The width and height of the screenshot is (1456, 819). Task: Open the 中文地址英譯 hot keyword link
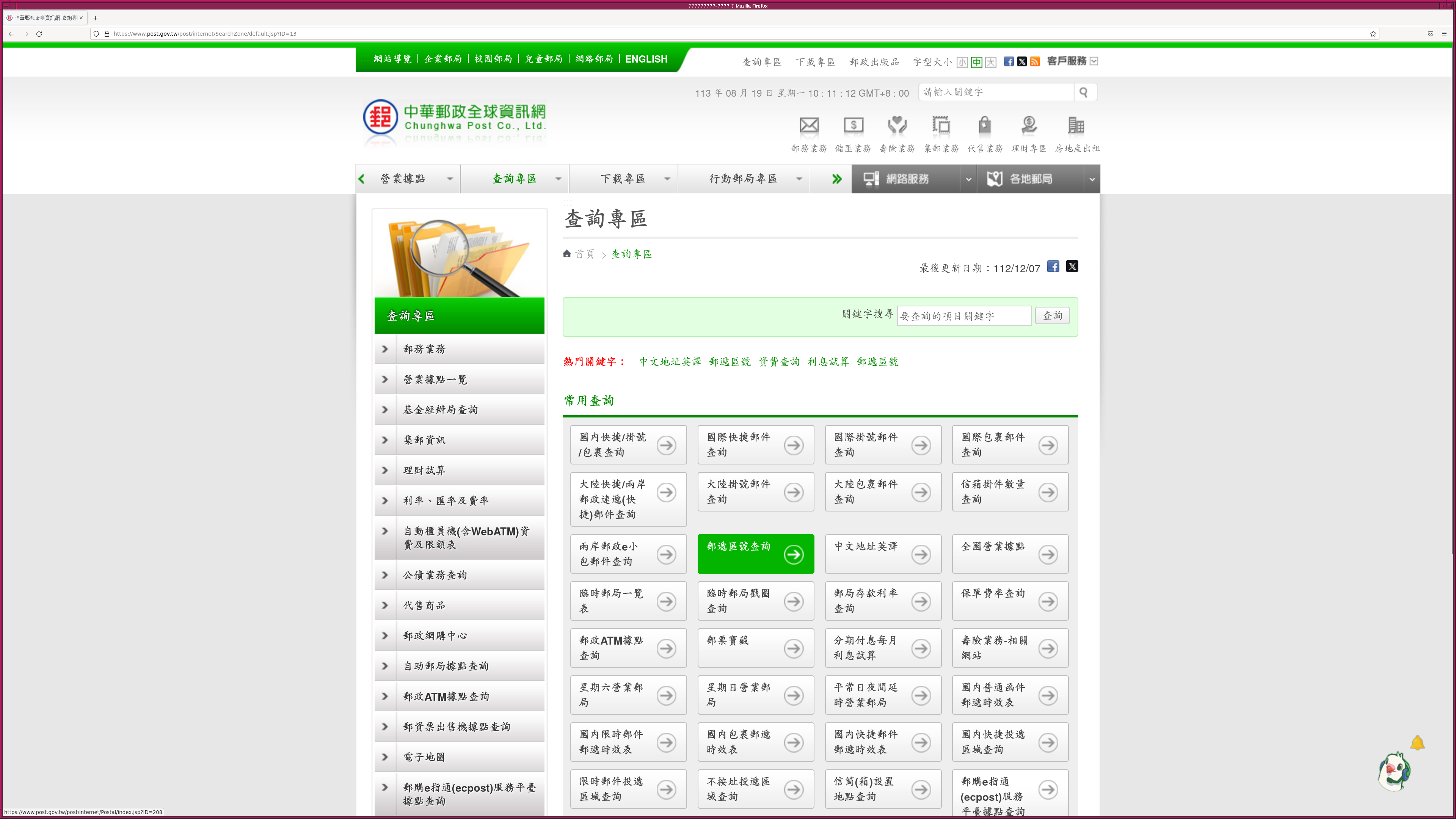tap(670, 362)
